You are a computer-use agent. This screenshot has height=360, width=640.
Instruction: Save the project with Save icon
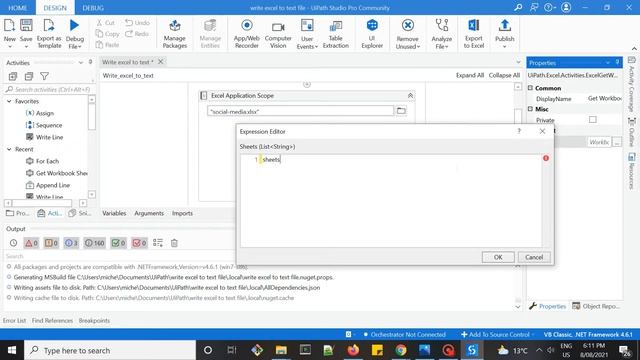click(26, 25)
